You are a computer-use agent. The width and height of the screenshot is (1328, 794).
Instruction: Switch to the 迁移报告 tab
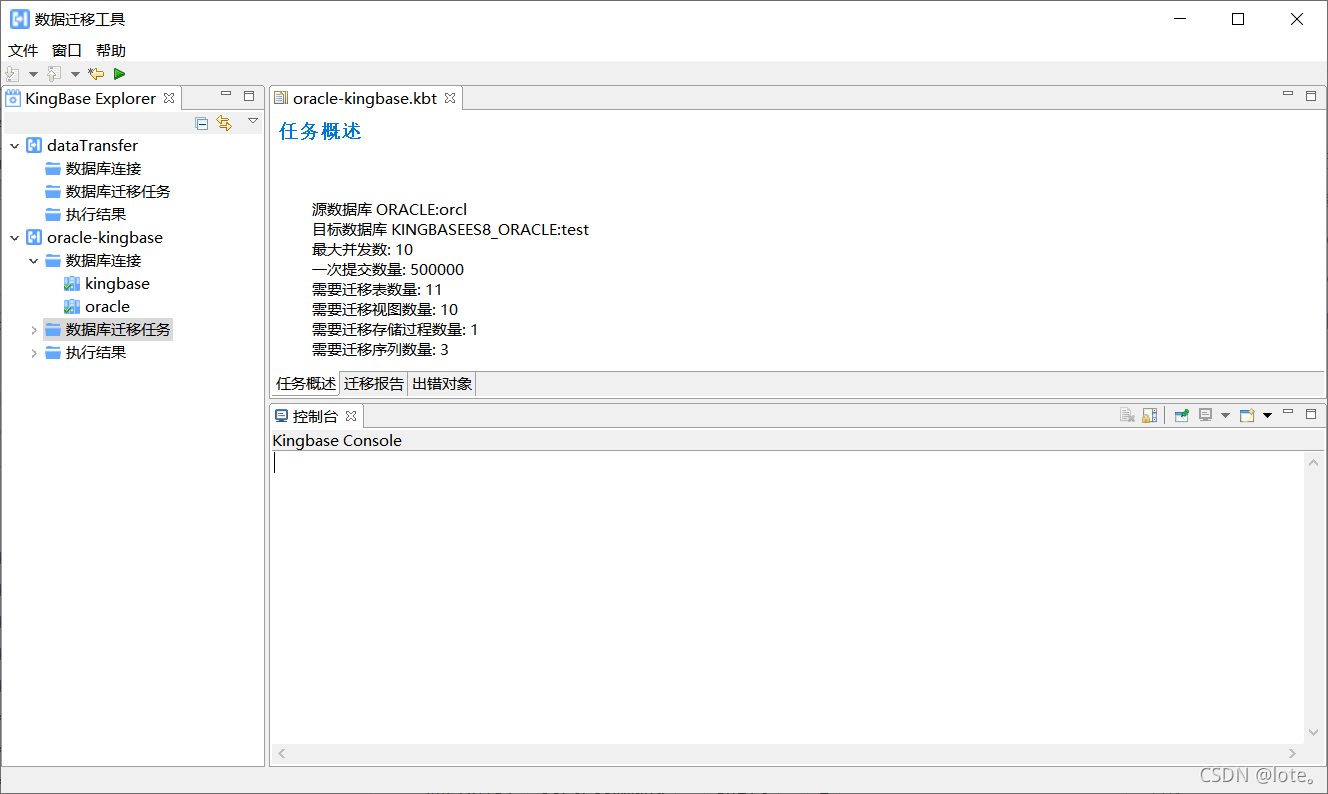tap(374, 384)
